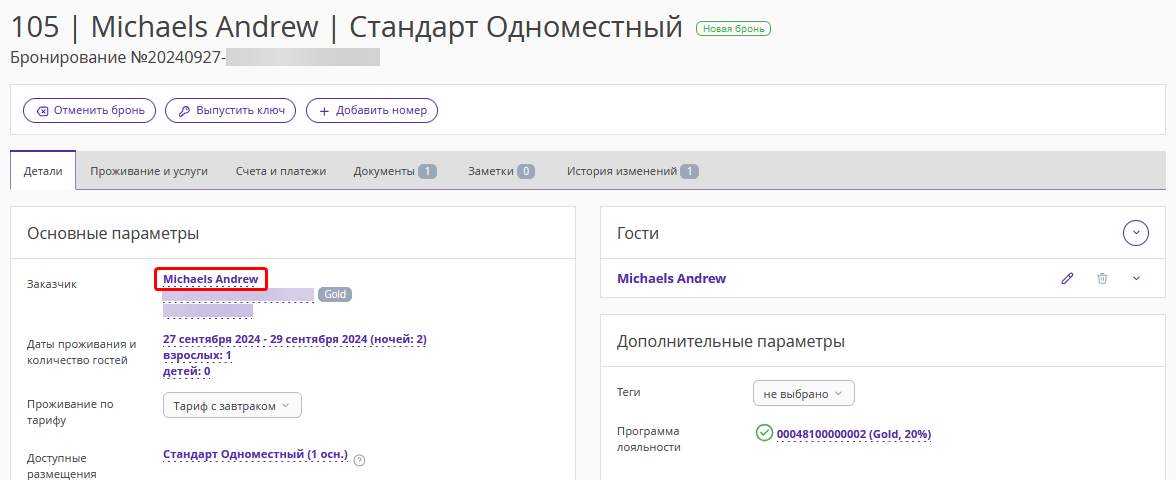Click the pencil edit icon for guest Michaels Andrew
The image size is (1176, 480).
pyautogui.click(x=1067, y=278)
